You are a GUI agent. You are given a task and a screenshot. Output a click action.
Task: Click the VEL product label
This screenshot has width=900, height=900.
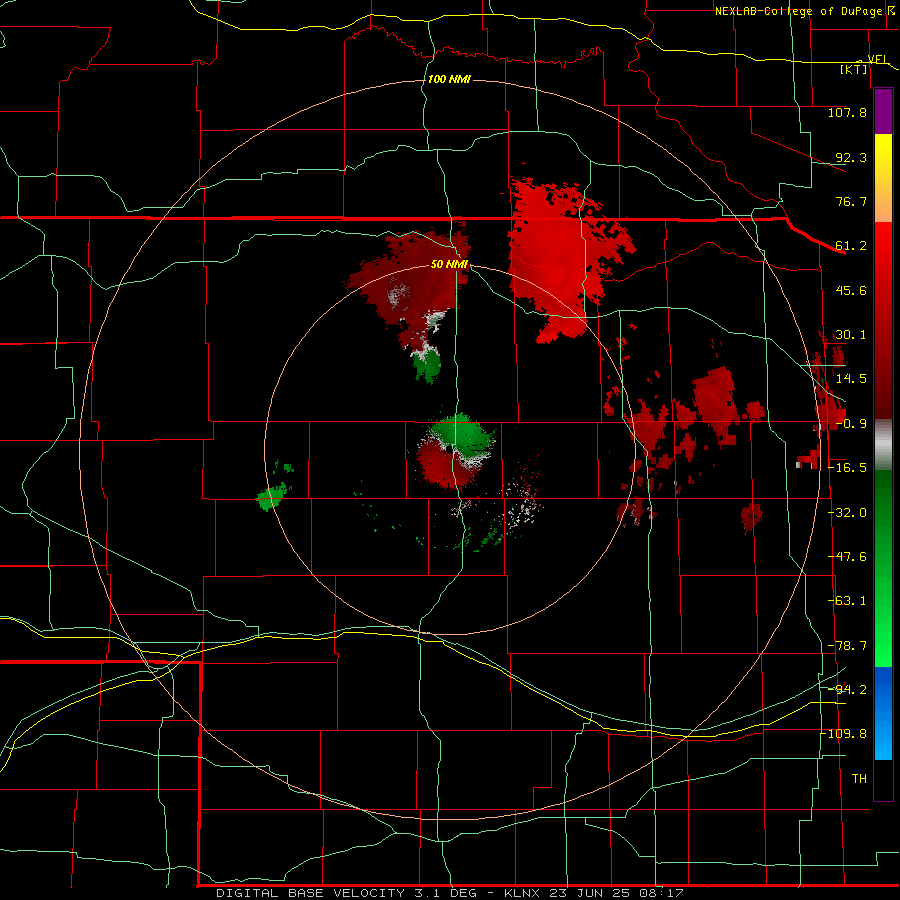point(877,59)
